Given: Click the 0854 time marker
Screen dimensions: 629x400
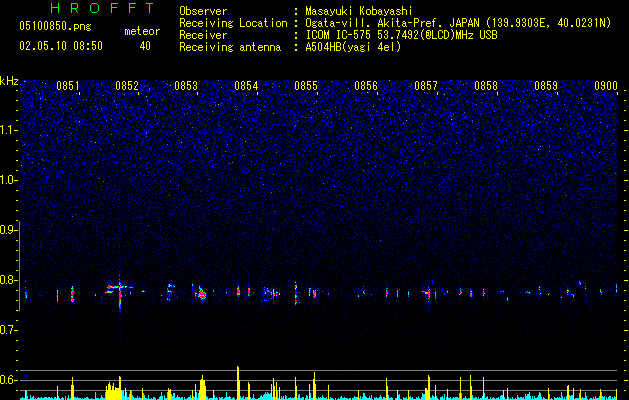Looking at the screenshot, I should 246,86.
